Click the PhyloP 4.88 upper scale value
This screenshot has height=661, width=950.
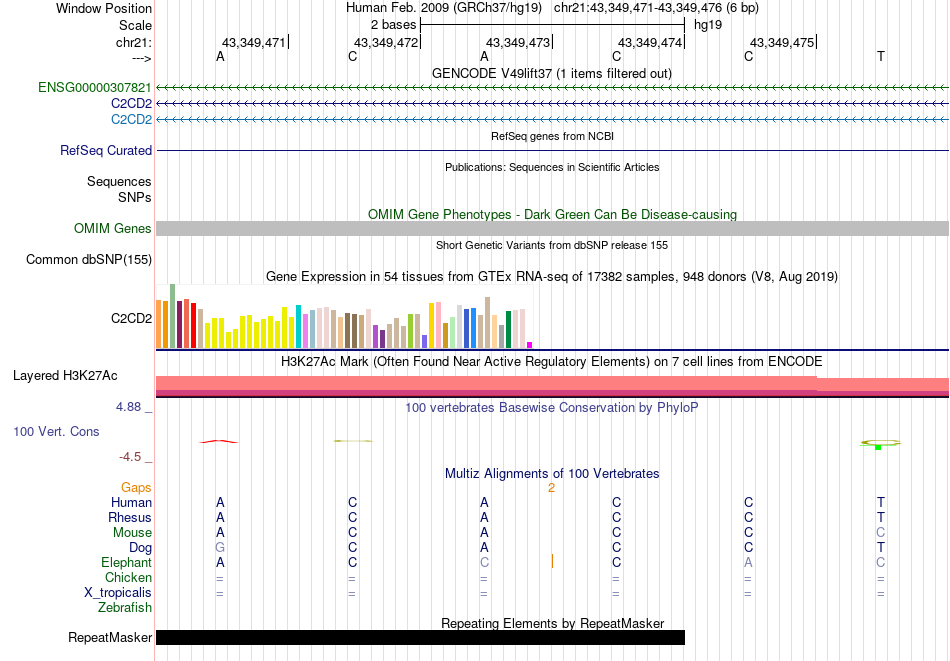128,407
